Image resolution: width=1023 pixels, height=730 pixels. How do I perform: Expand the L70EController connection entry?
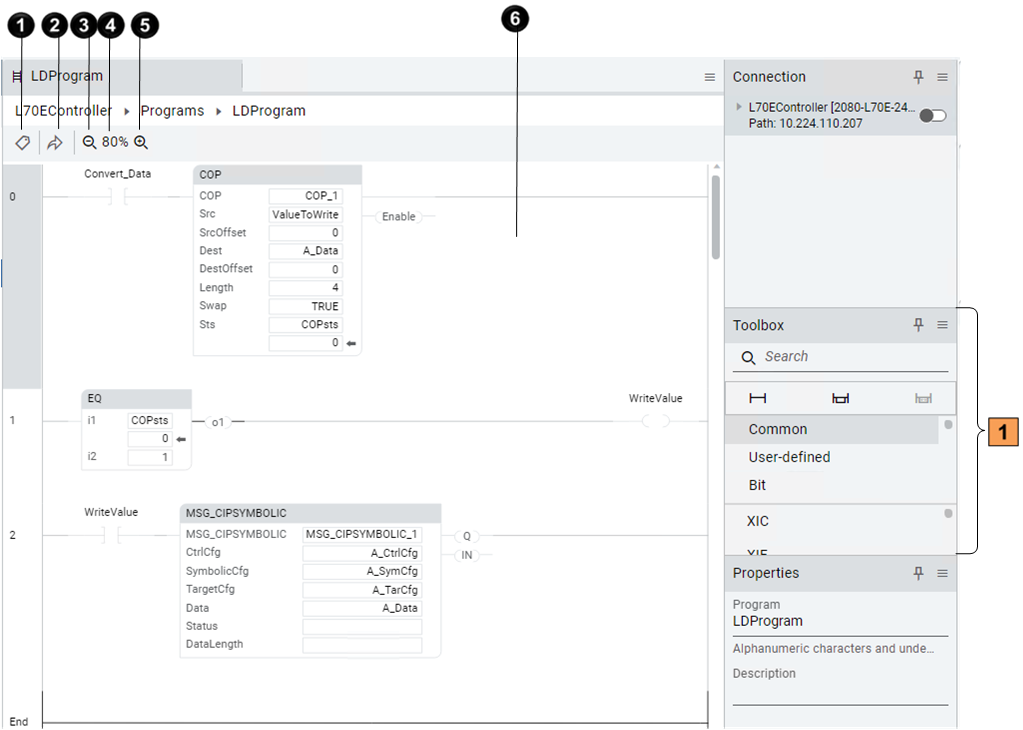[x=739, y=106]
